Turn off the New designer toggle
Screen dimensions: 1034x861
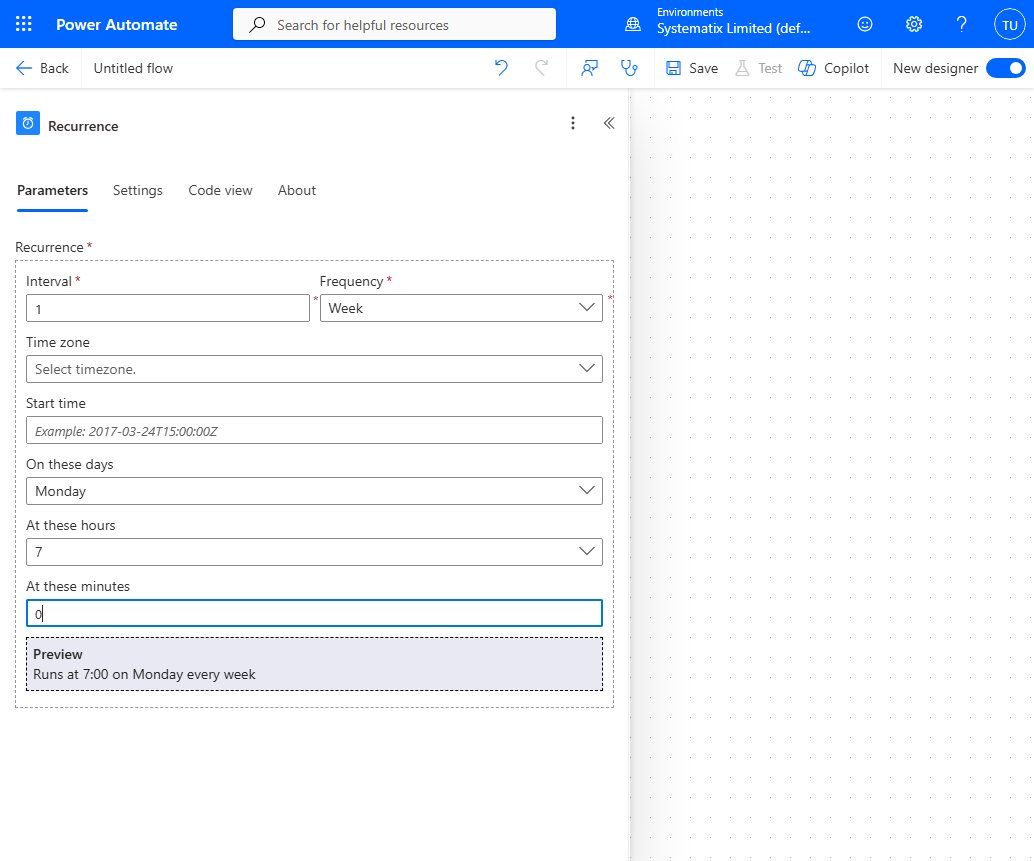pyautogui.click(x=1005, y=68)
